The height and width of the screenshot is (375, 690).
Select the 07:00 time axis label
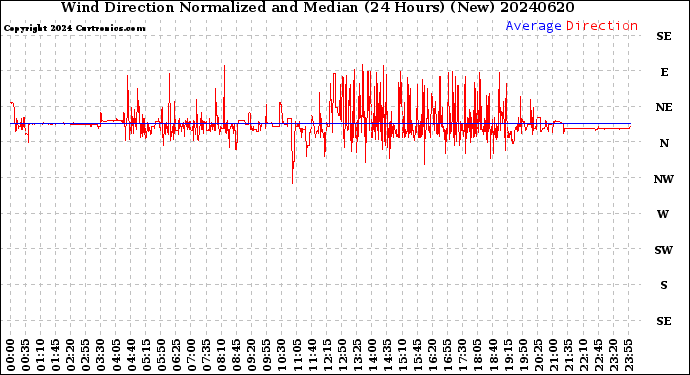pos(191,355)
